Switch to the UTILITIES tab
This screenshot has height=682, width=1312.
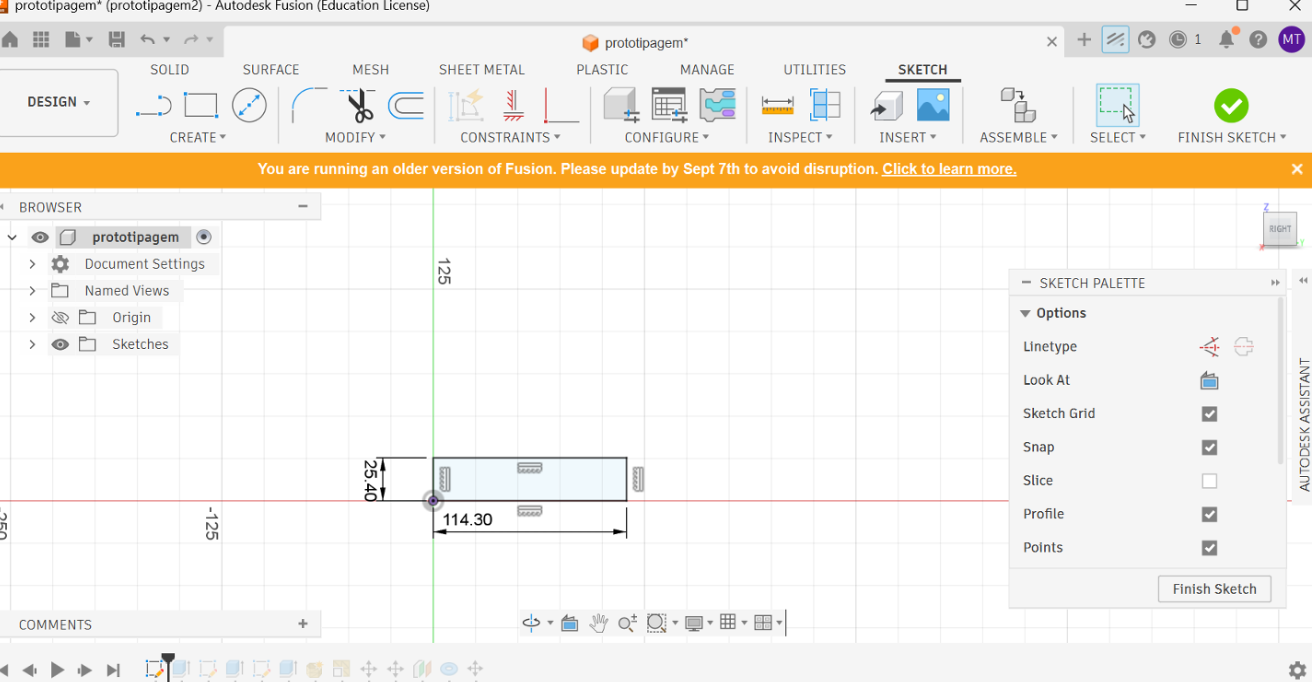(815, 69)
